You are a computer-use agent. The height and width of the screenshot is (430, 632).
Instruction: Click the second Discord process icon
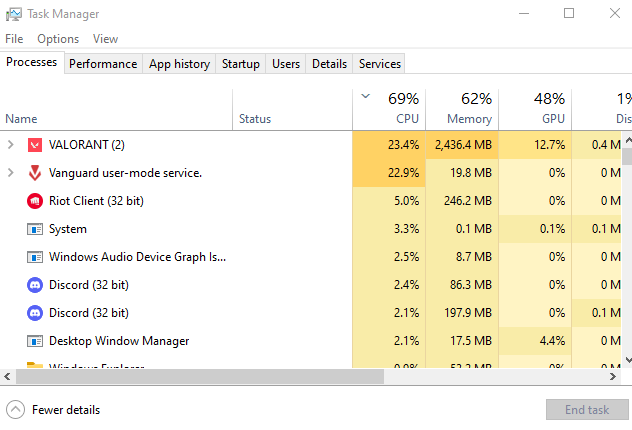35,313
